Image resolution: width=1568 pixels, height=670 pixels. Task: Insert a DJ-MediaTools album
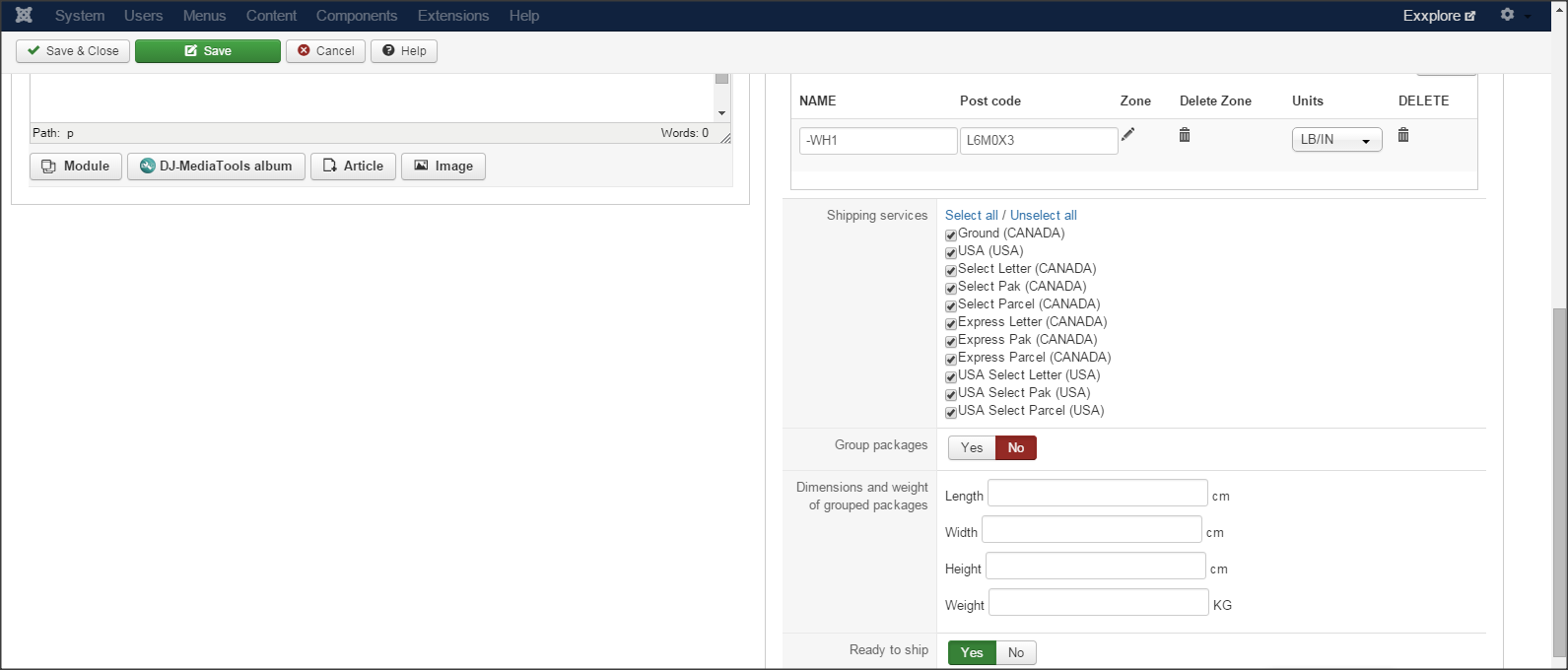pos(216,167)
